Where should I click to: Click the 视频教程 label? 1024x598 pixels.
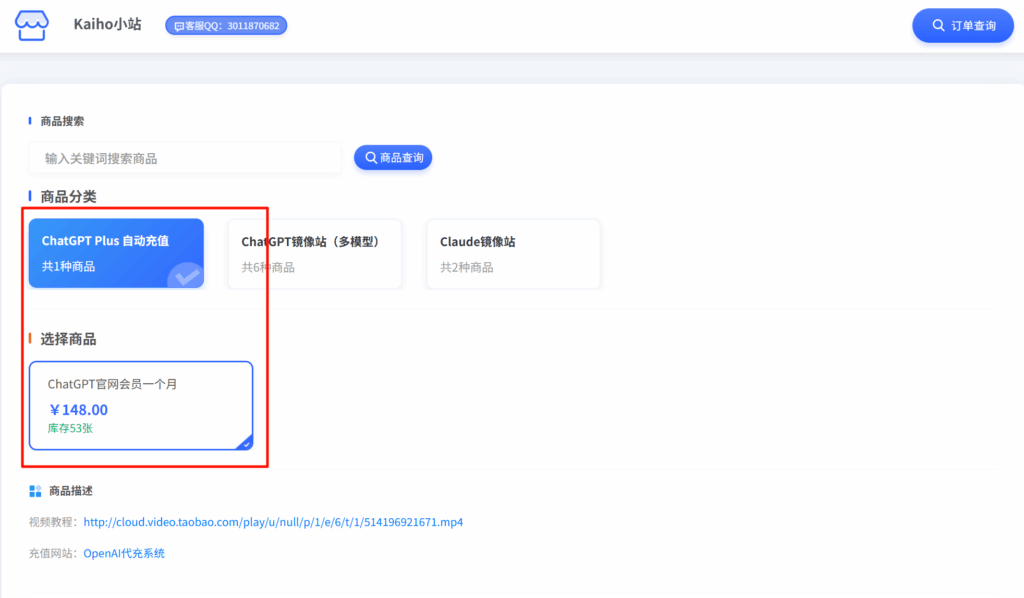pyautogui.click(x=54, y=522)
